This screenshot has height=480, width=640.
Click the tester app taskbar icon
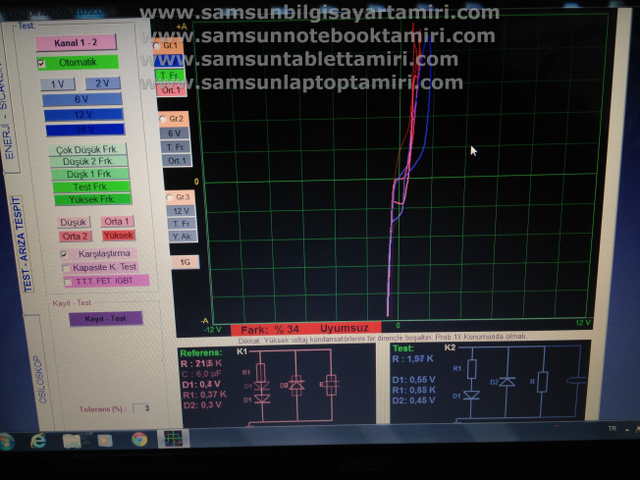point(172,439)
